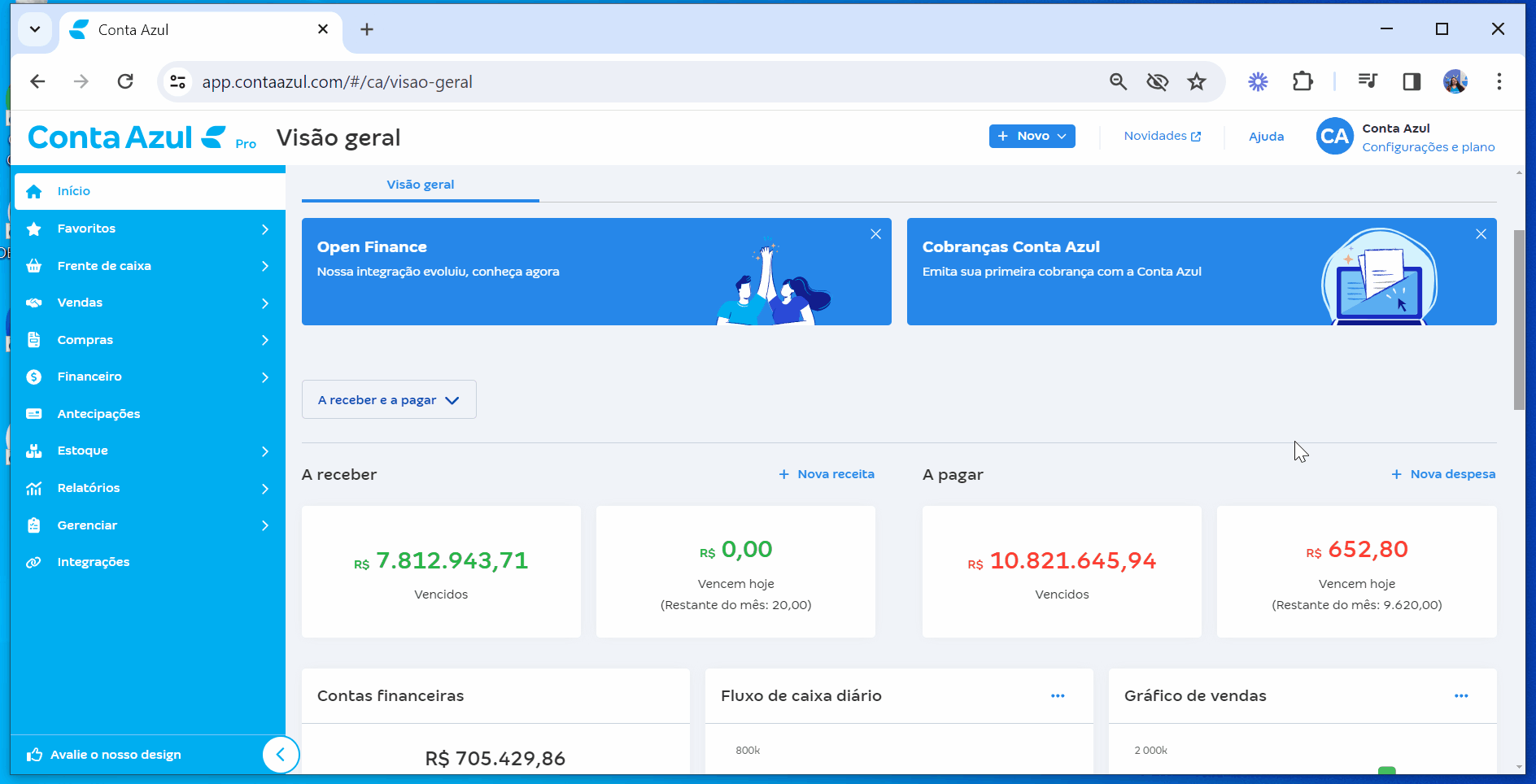
Task: Click the Favoritos star icon
Action: pos(33,229)
